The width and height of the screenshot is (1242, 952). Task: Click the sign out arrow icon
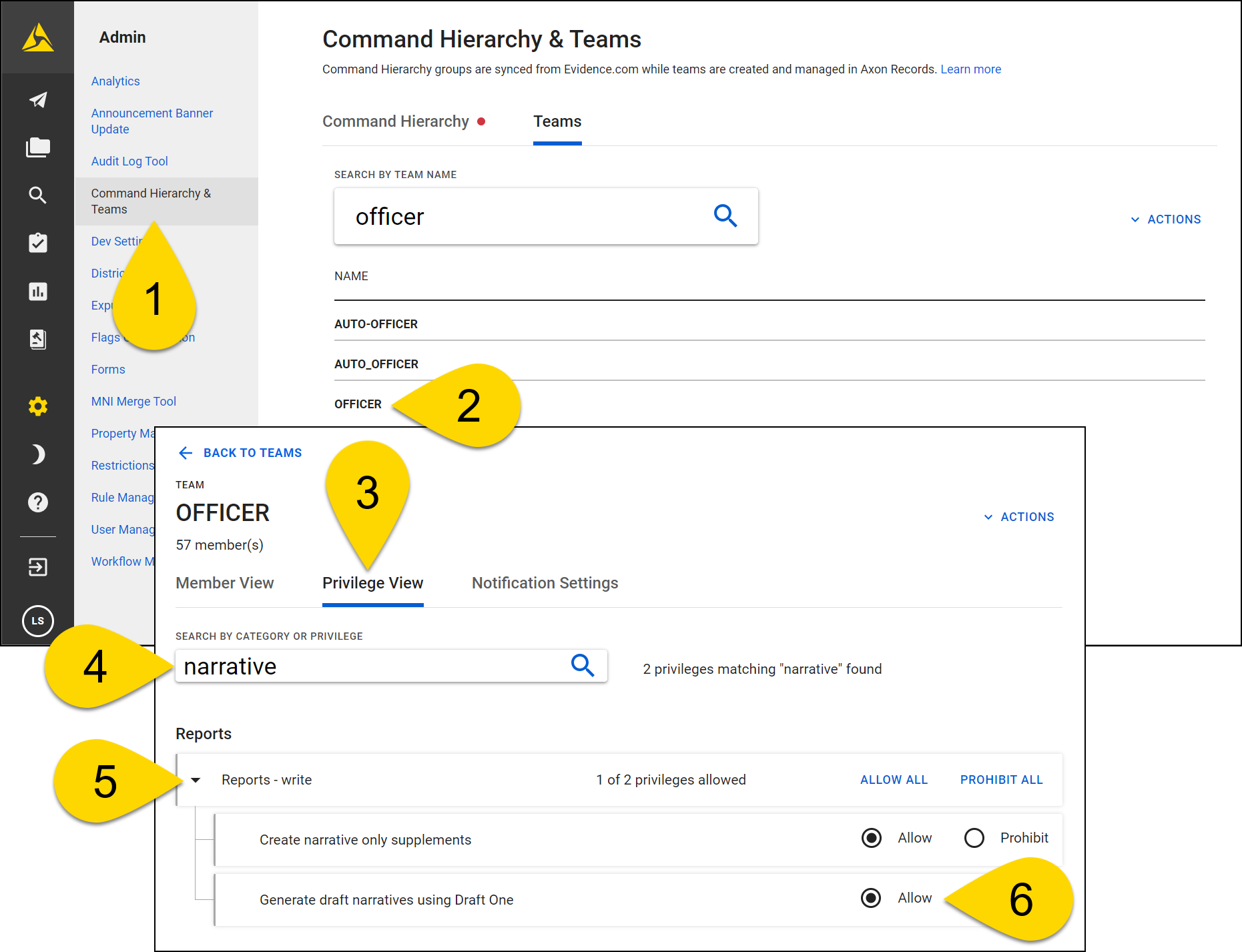[x=38, y=567]
